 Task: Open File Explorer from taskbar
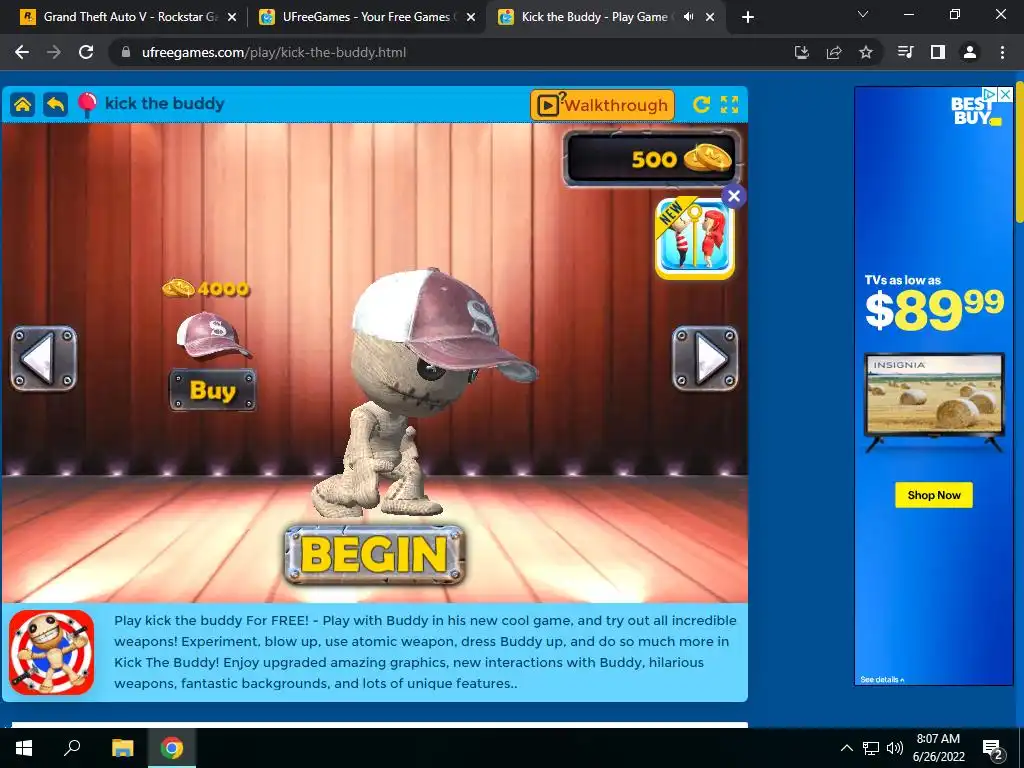tap(122, 748)
